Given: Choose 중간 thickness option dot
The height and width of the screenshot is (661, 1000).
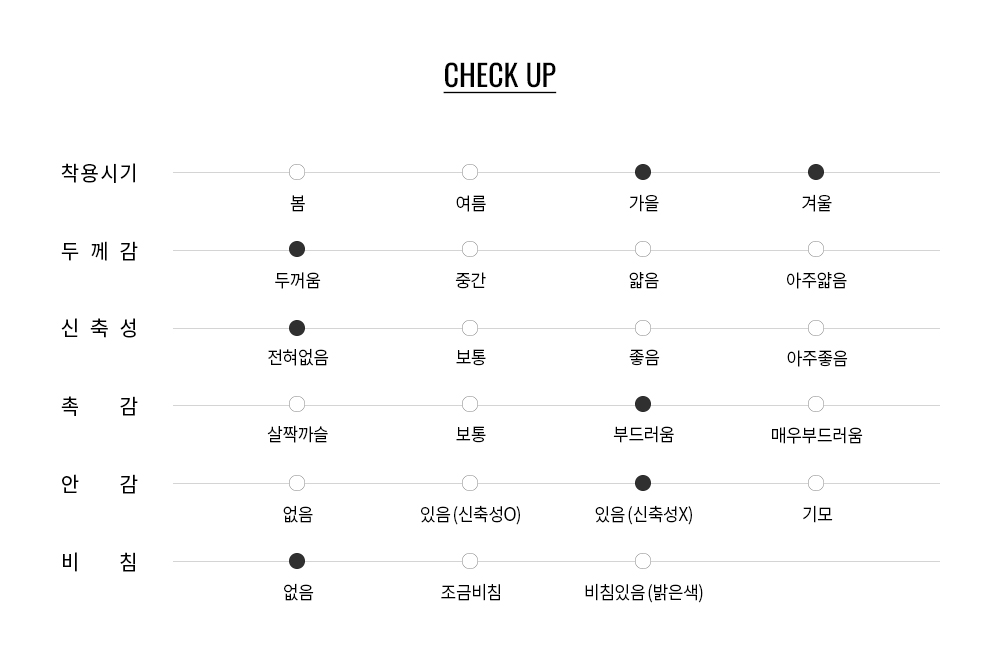Looking at the screenshot, I should click(x=470, y=249).
